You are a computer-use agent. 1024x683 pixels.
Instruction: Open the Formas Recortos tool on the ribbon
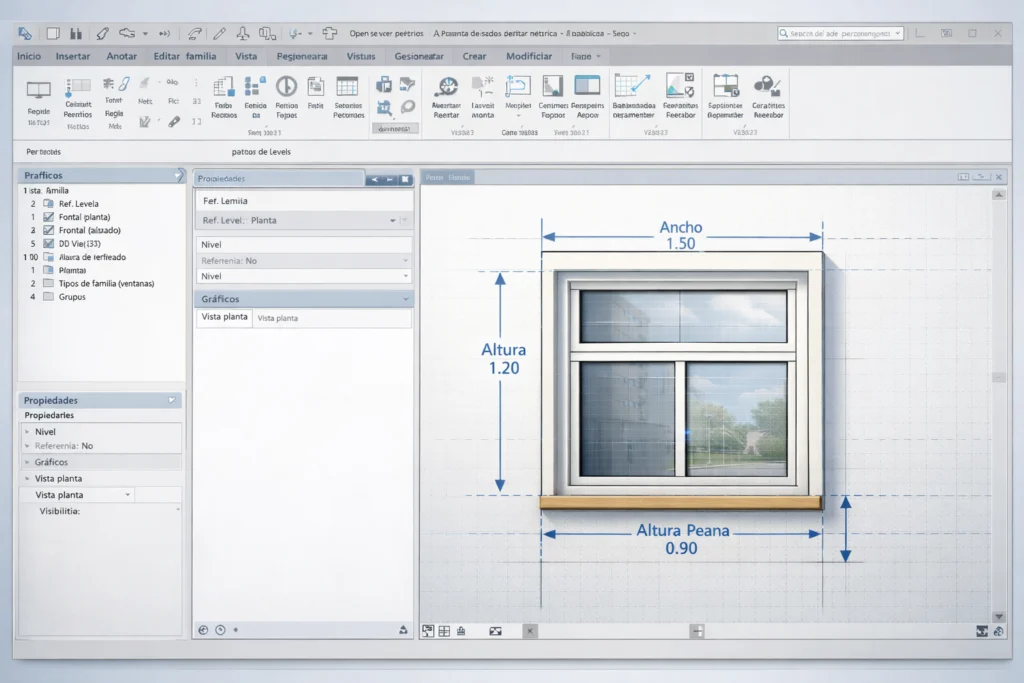point(222,100)
